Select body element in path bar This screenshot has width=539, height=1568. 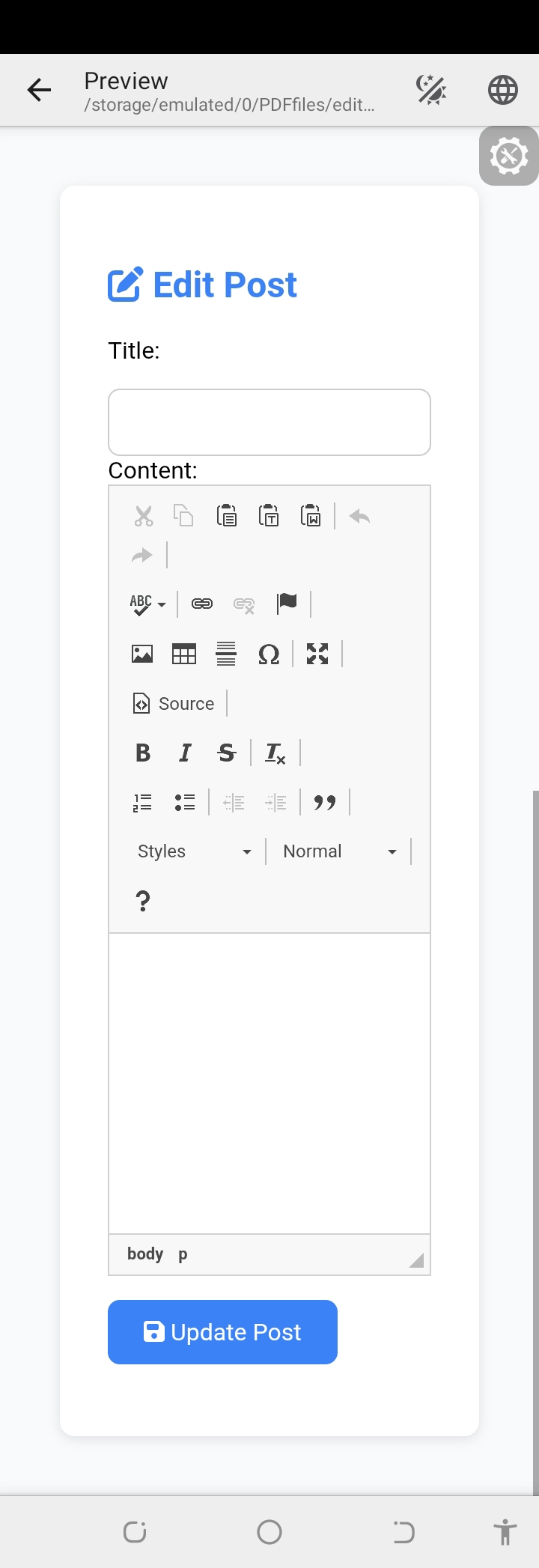145,1254
